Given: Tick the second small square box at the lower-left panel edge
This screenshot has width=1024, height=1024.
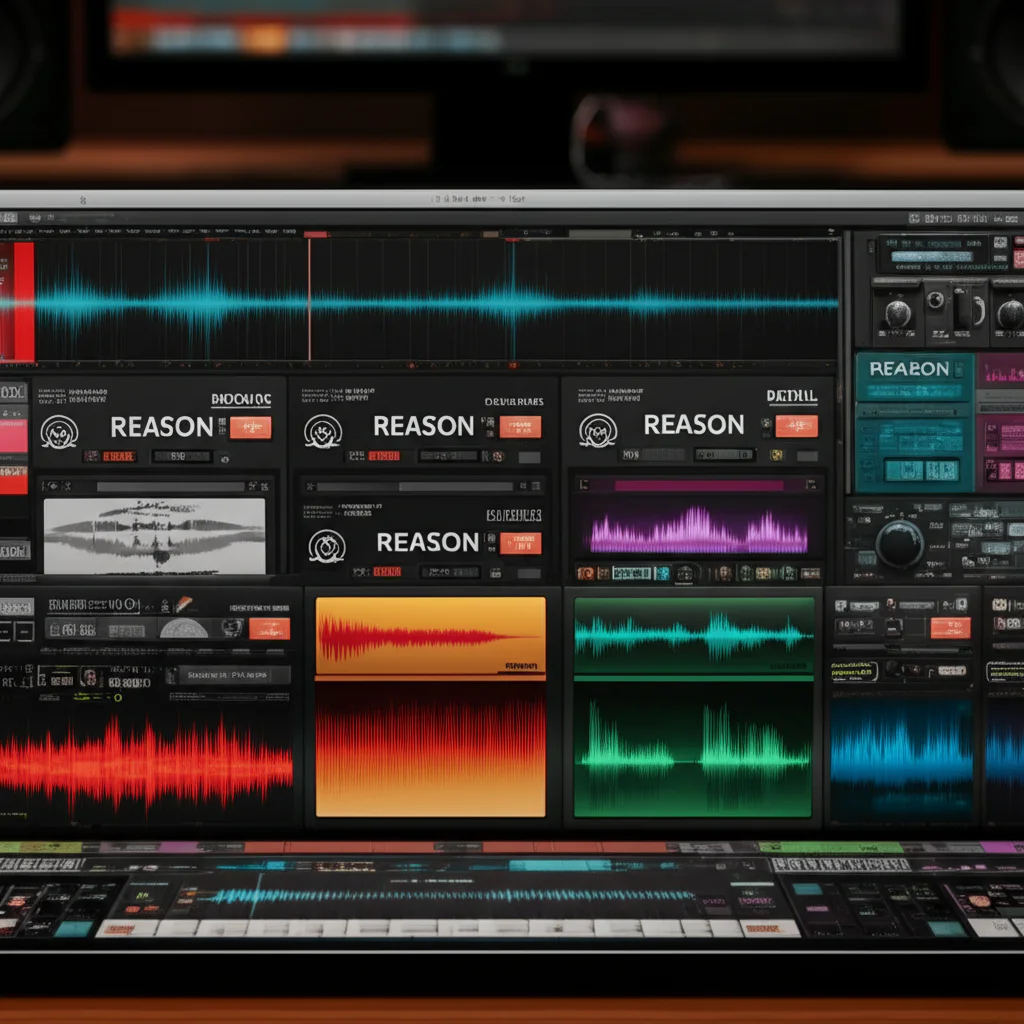Looking at the screenshot, I should 24,632.
